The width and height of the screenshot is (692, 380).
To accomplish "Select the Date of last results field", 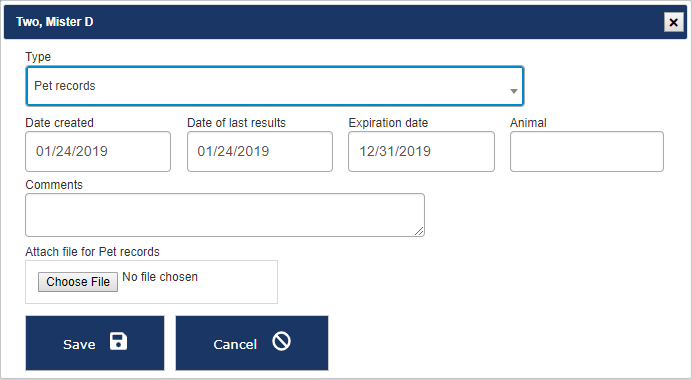I will coord(260,151).
